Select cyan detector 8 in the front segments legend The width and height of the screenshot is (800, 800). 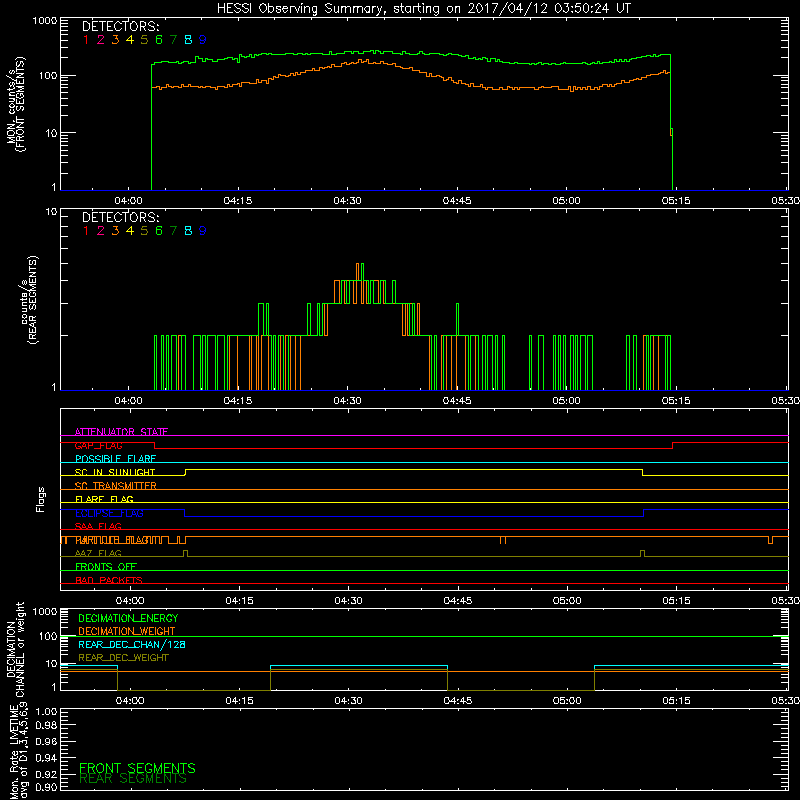coord(188,39)
